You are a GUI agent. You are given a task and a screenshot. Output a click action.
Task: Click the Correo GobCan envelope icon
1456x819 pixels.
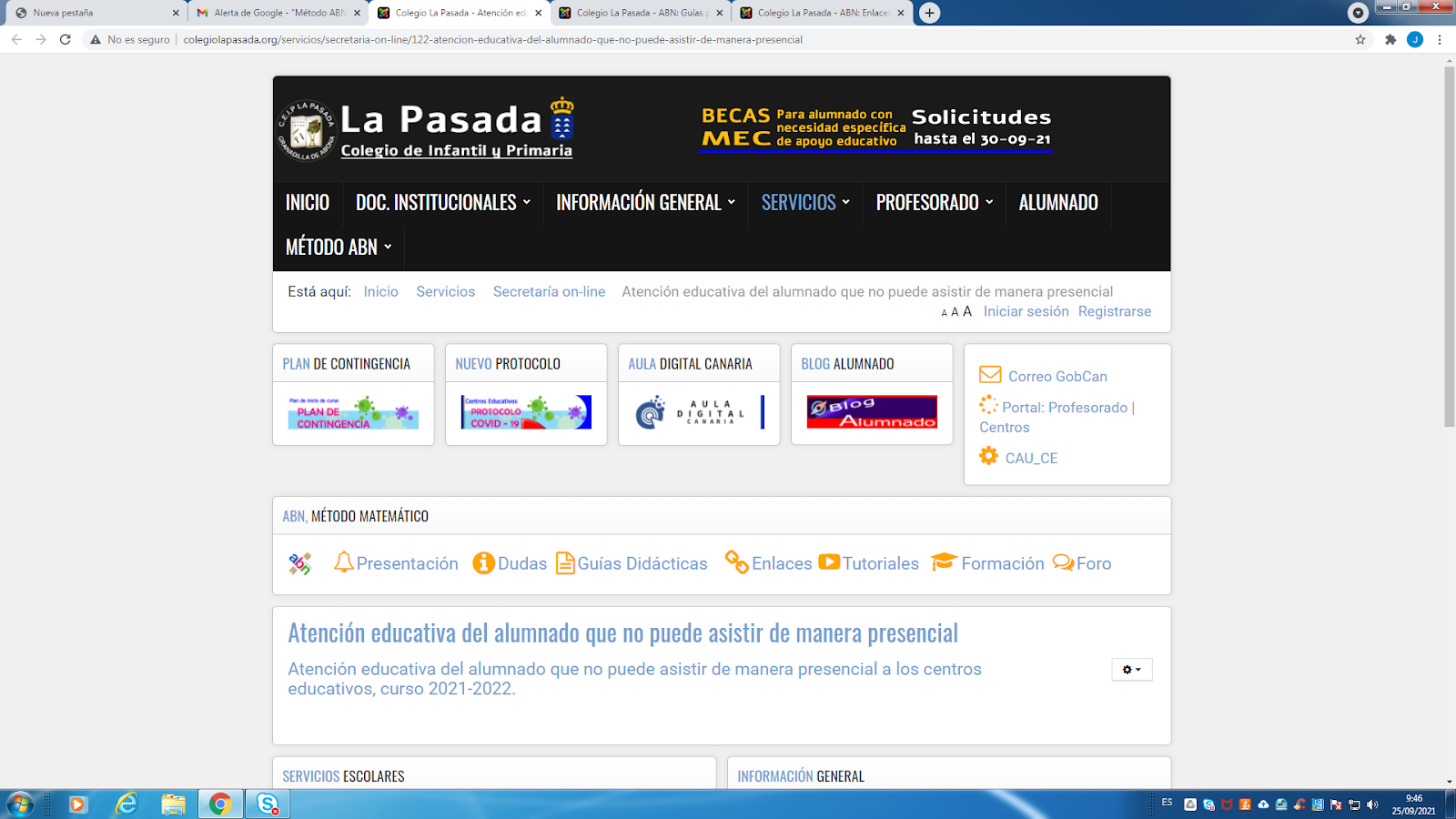(x=990, y=375)
